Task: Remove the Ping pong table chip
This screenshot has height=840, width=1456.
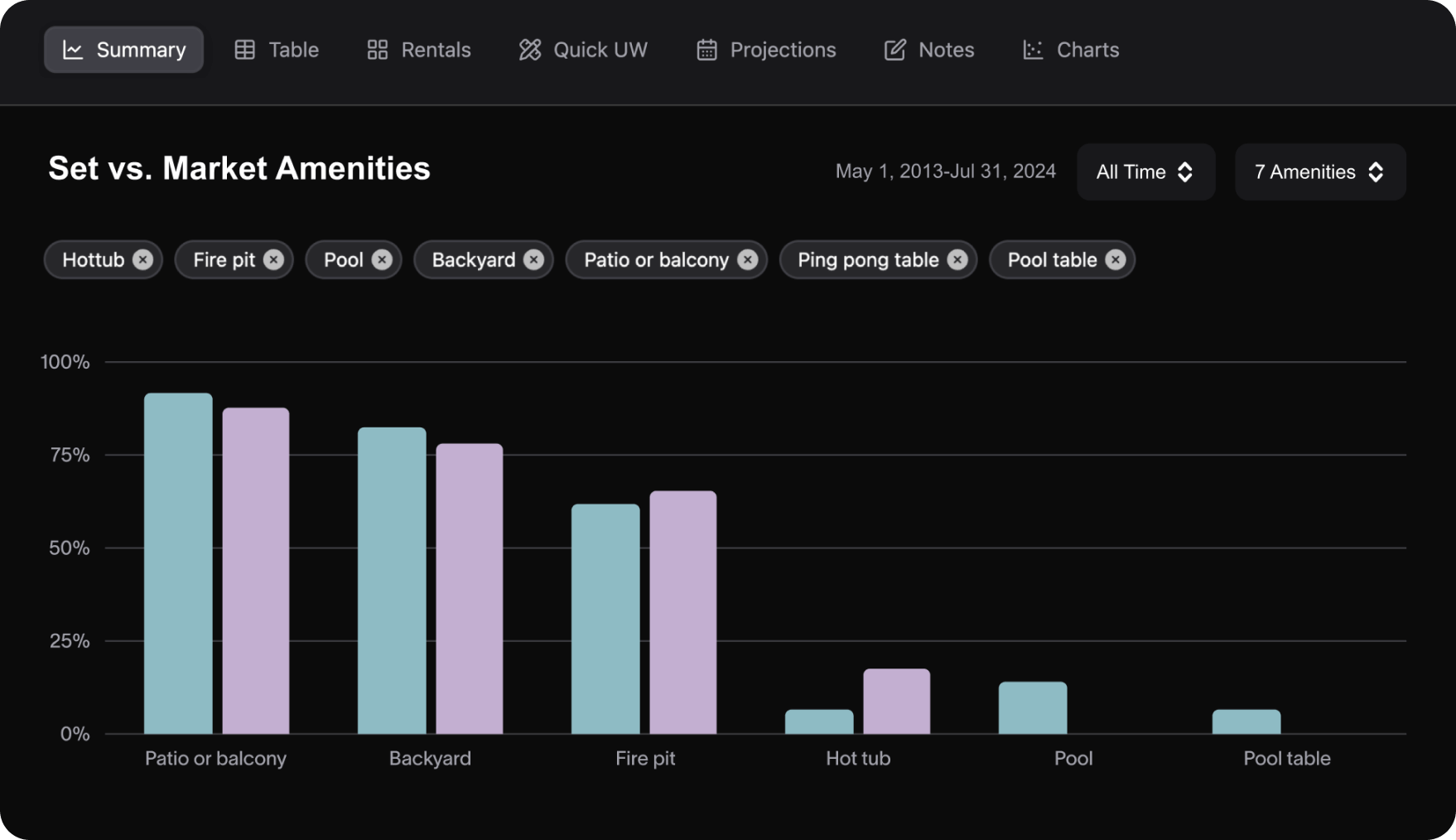Action: pyautogui.click(x=957, y=260)
